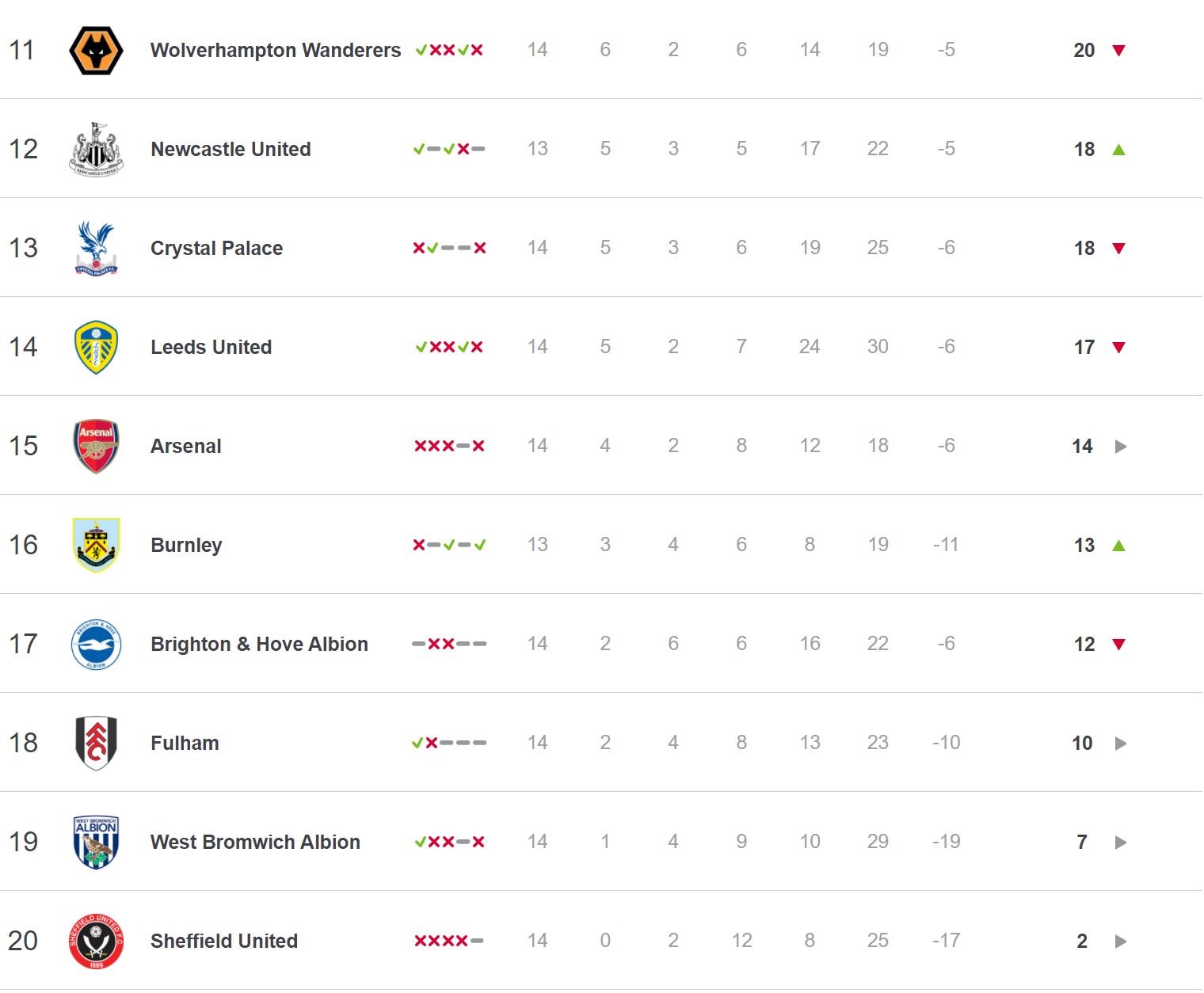The image size is (1204, 993).
Task: Click the West Bromwich Albion crest
Action: (96, 842)
